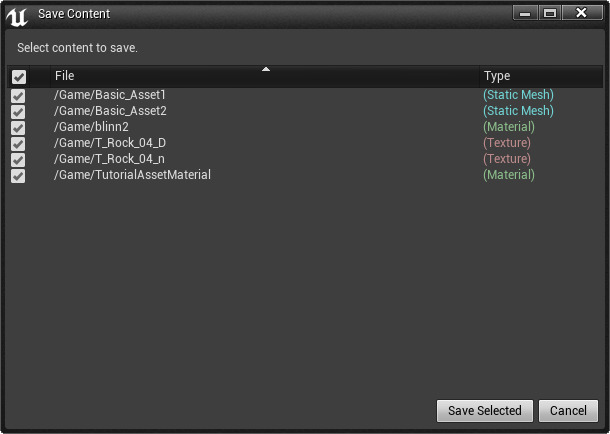
Task: Uncheck the /Game/blinn2 checkbox
Action: pyautogui.click(x=18, y=128)
